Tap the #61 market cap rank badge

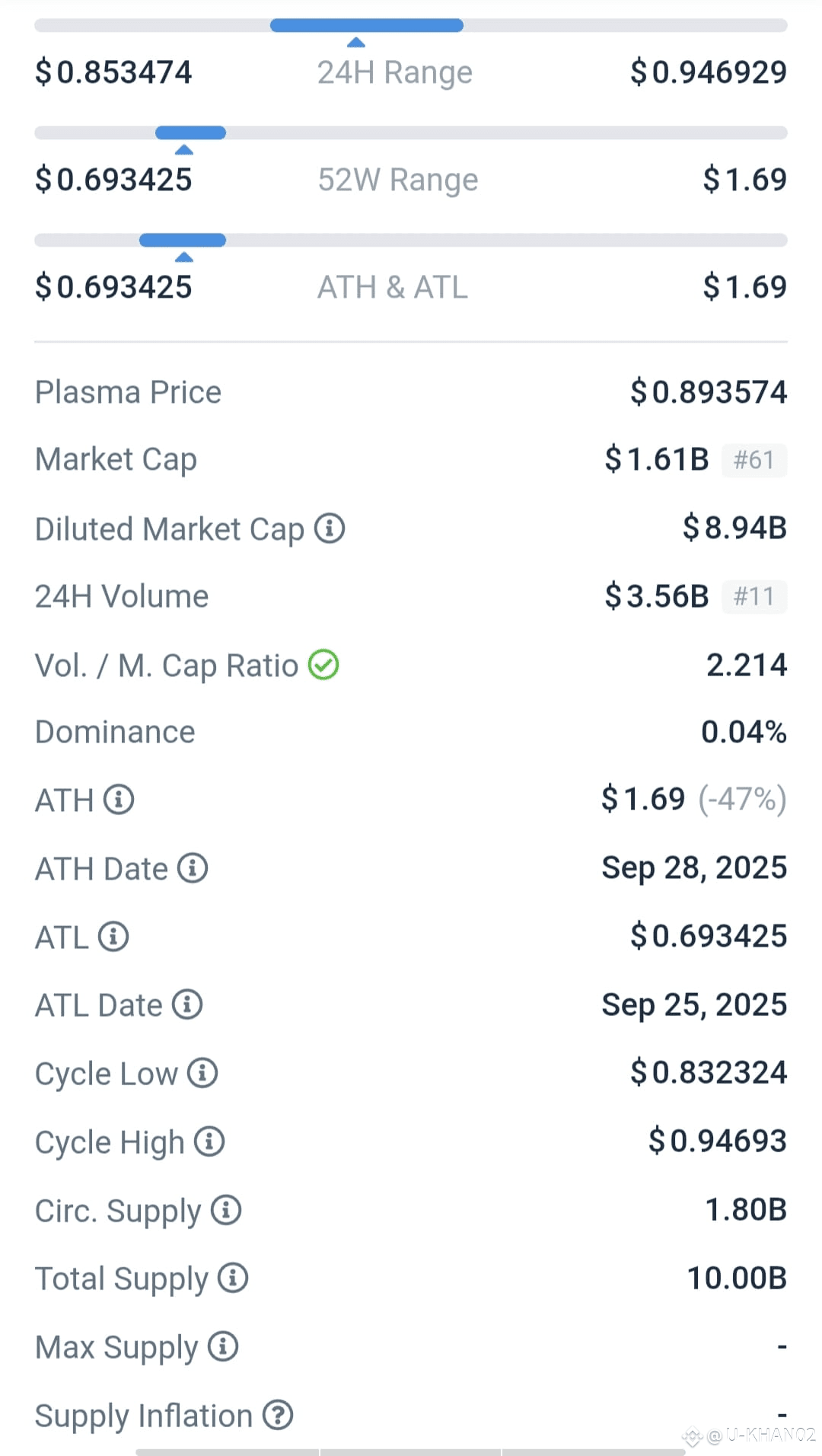[x=754, y=460]
